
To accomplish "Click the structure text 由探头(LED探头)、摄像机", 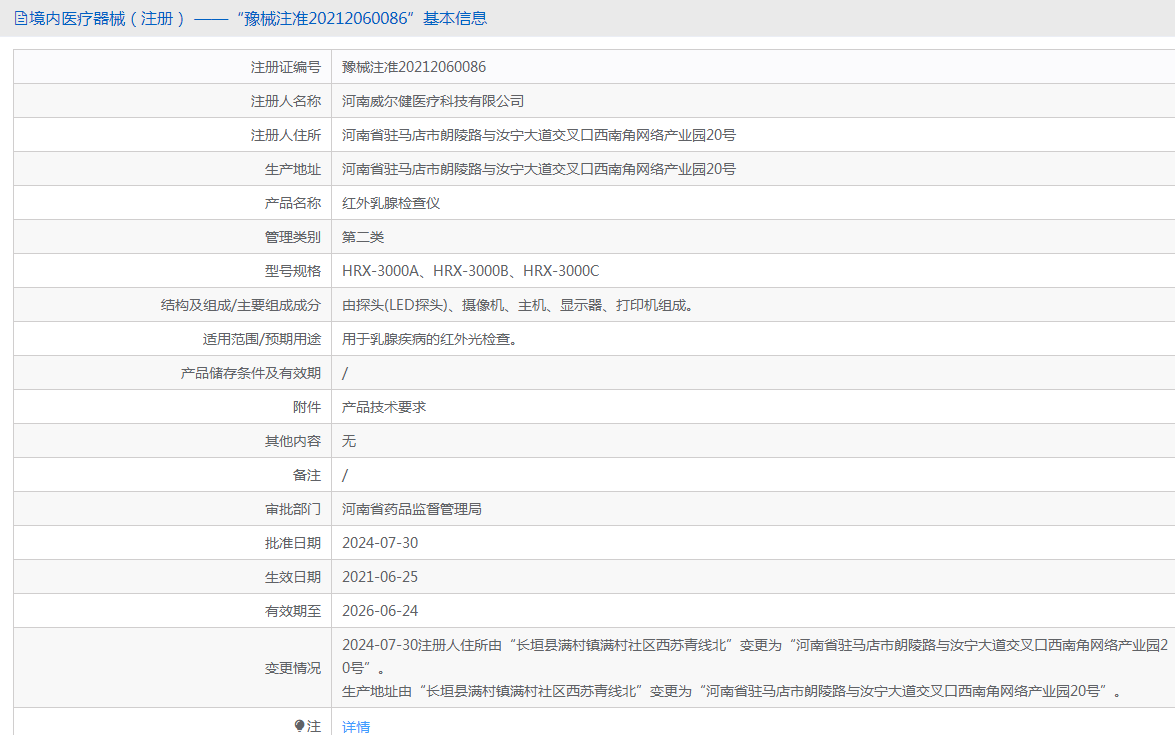I will click(423, 305).
